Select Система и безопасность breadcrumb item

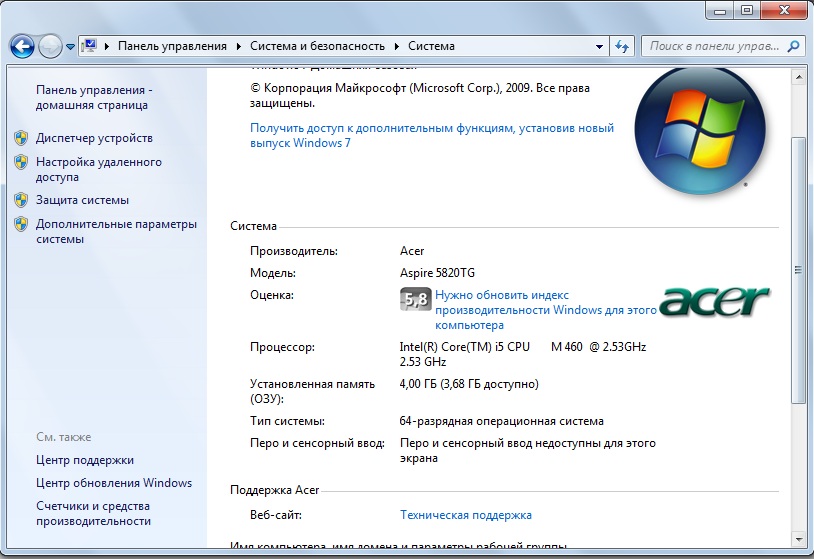(x=317, y=46)
